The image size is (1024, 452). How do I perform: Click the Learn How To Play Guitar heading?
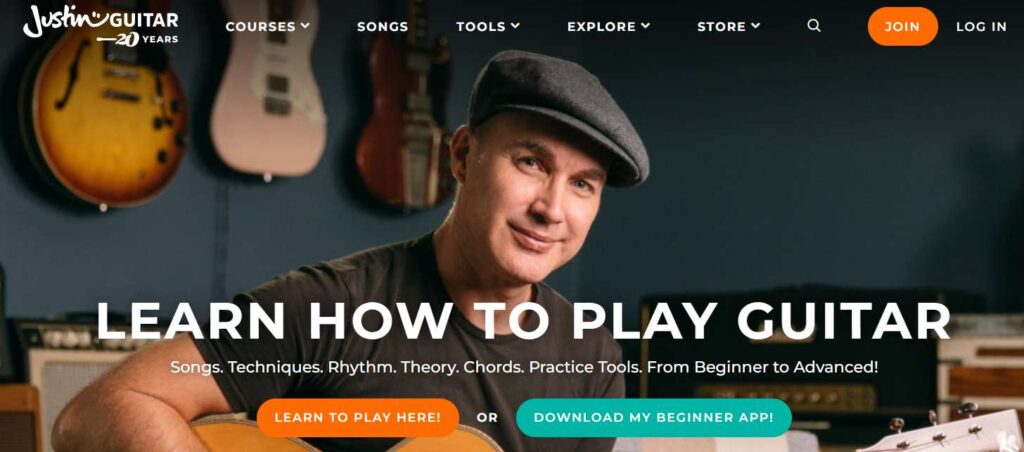[523, 321]
